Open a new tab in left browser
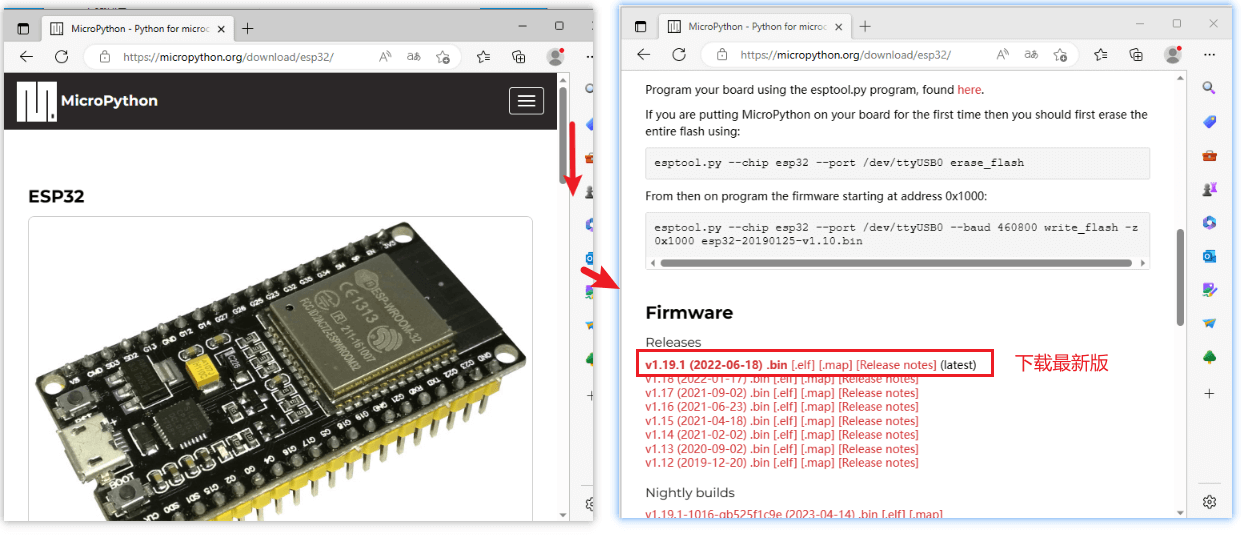The height and width of the screenshot is (542, 1250). 247,28
